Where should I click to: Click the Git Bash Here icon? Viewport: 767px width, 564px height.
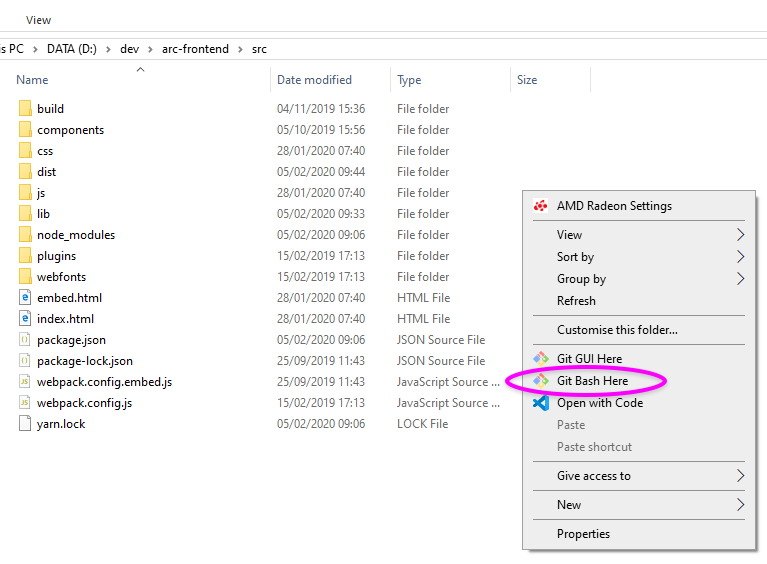coord(541,381)
